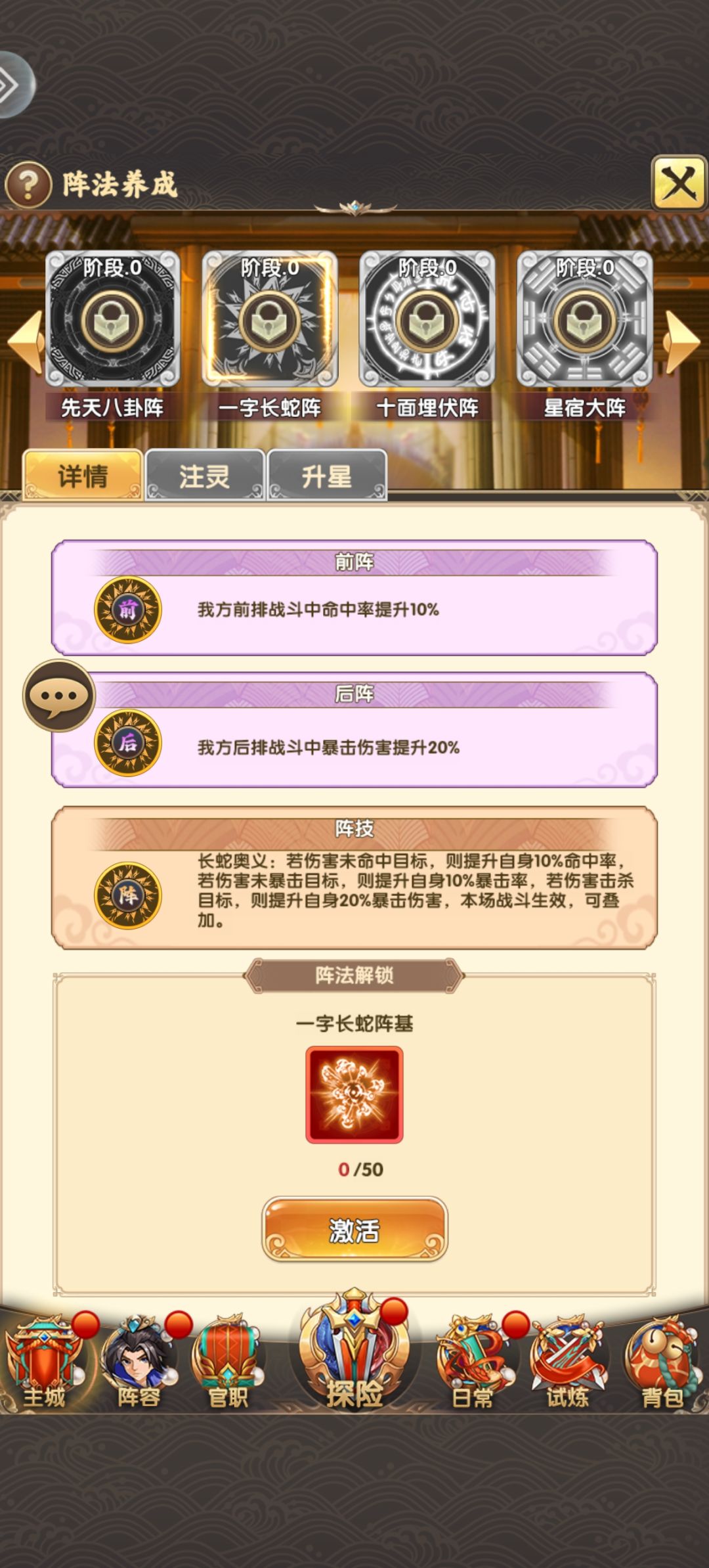The image size is (709, 1568).
Task: Select the 先天八卦阵 formation icon
Action: (112, 319)
